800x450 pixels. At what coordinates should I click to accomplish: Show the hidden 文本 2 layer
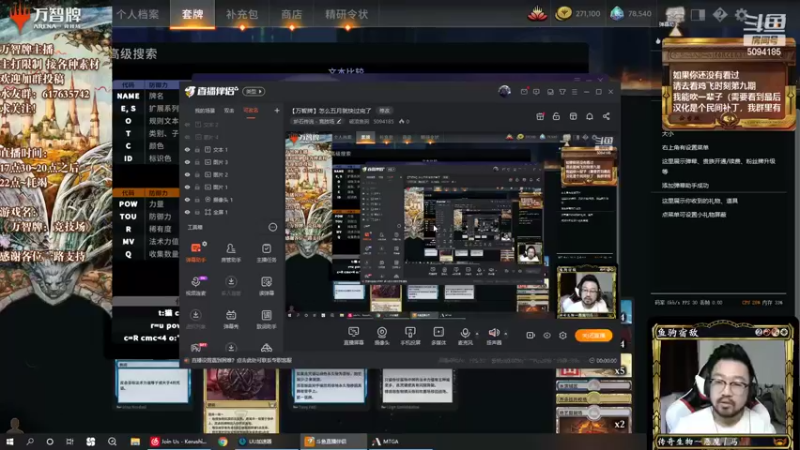tap(187, 124)
